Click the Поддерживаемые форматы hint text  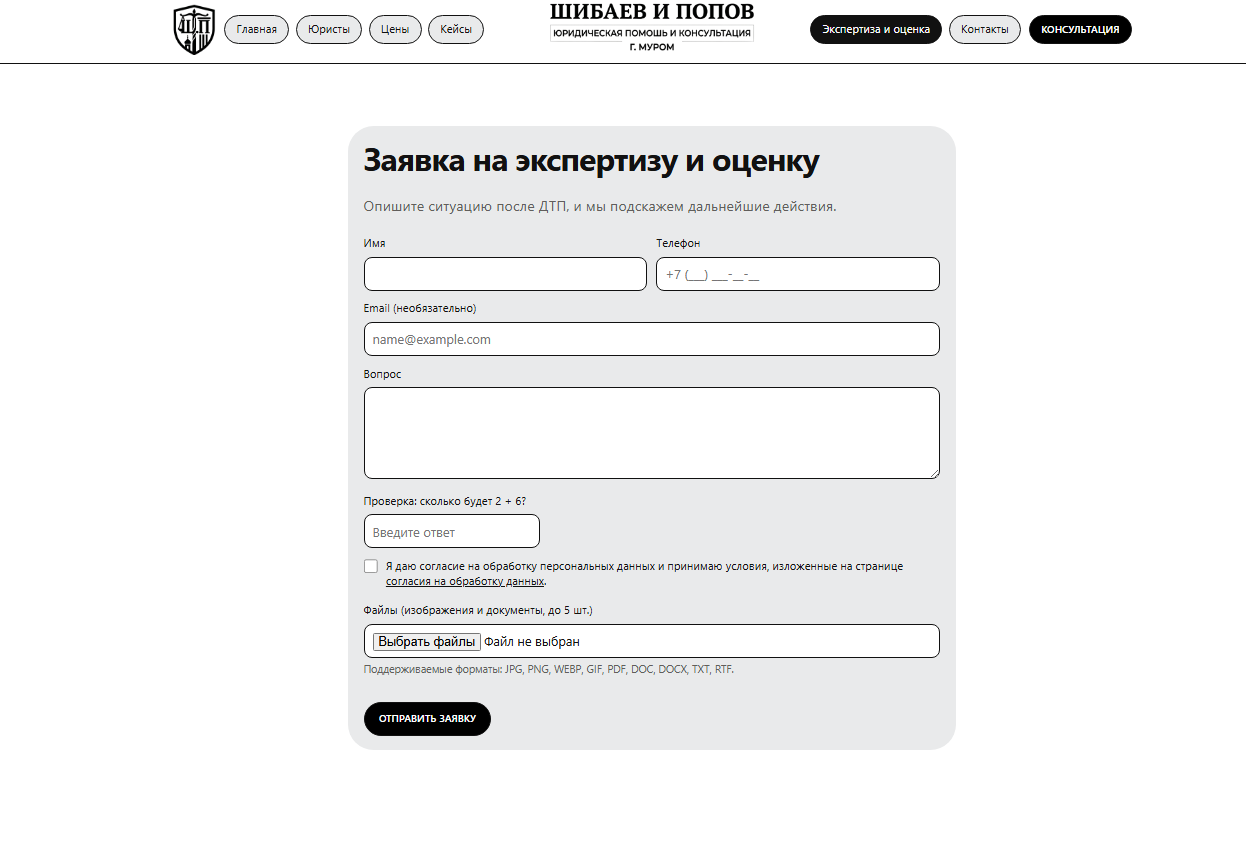[x=549, y=670]
